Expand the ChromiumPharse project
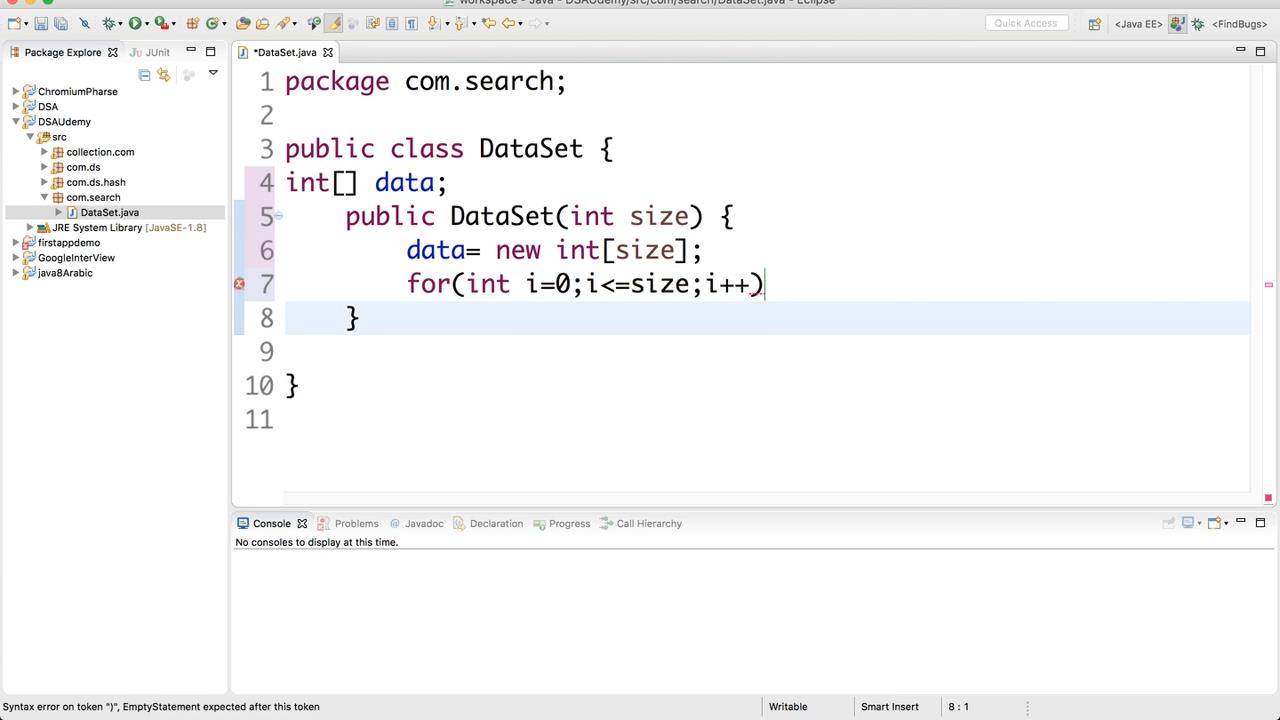 16,91
